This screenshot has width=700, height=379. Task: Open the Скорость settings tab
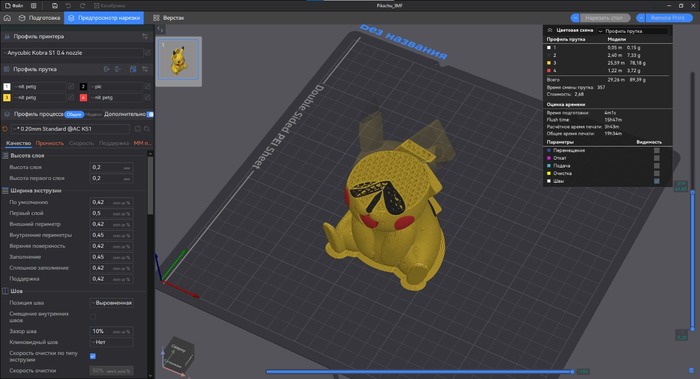pos(81,143)
